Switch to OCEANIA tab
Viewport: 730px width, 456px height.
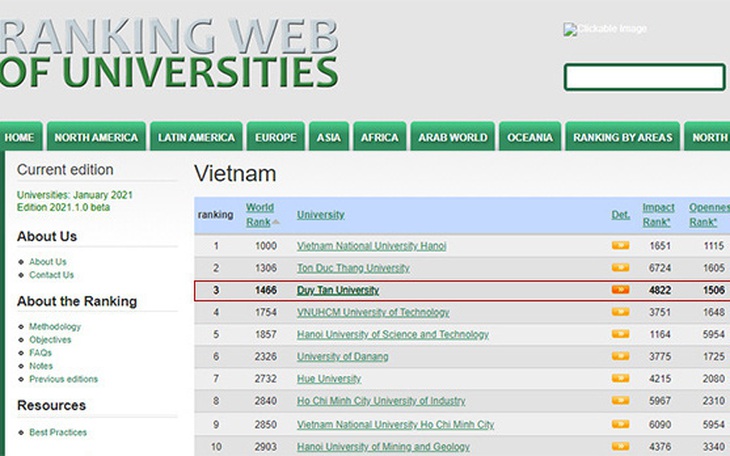(530, 137)
